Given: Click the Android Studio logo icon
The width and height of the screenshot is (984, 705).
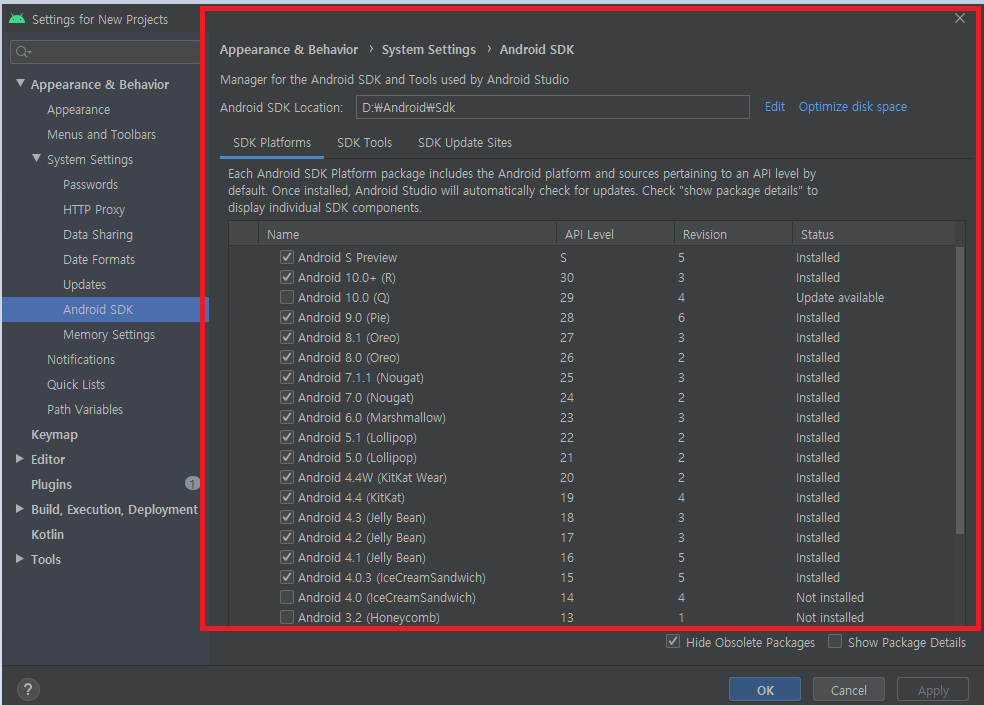Looking at the screenshot, I should click(17, 19).
